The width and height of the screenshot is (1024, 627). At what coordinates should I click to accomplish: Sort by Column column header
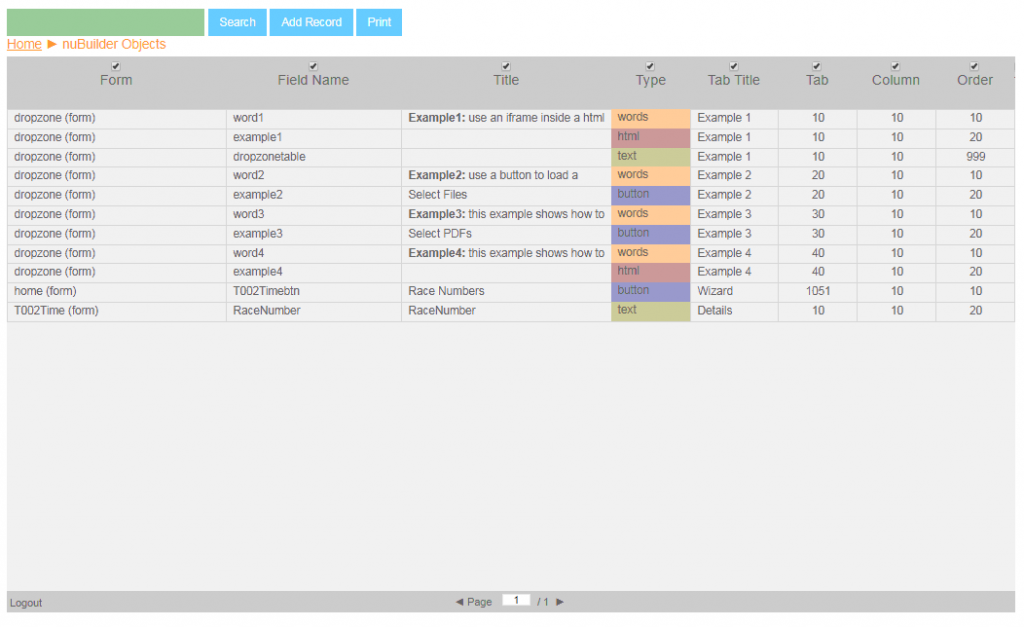coord(895,80)
